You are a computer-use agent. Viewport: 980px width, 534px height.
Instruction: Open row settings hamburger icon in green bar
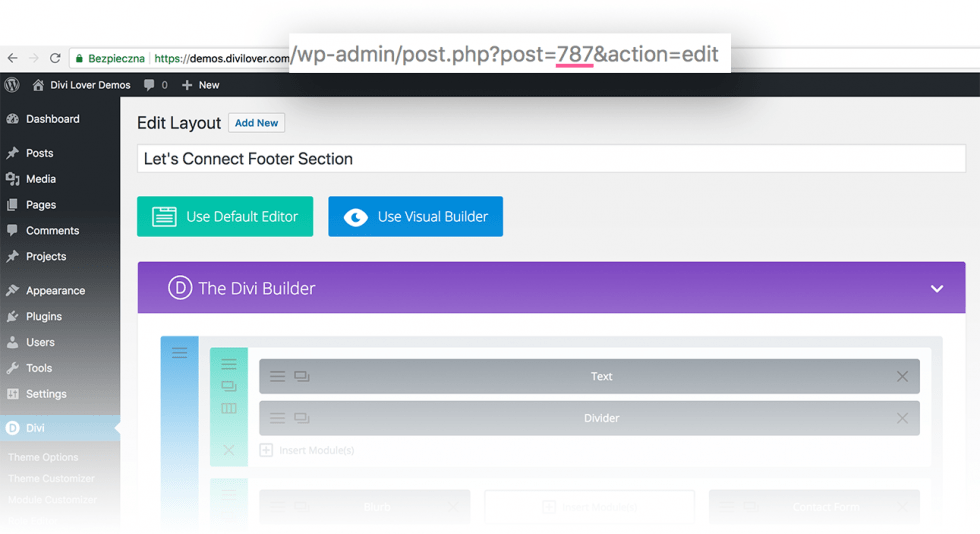click(x=229, y=365)
